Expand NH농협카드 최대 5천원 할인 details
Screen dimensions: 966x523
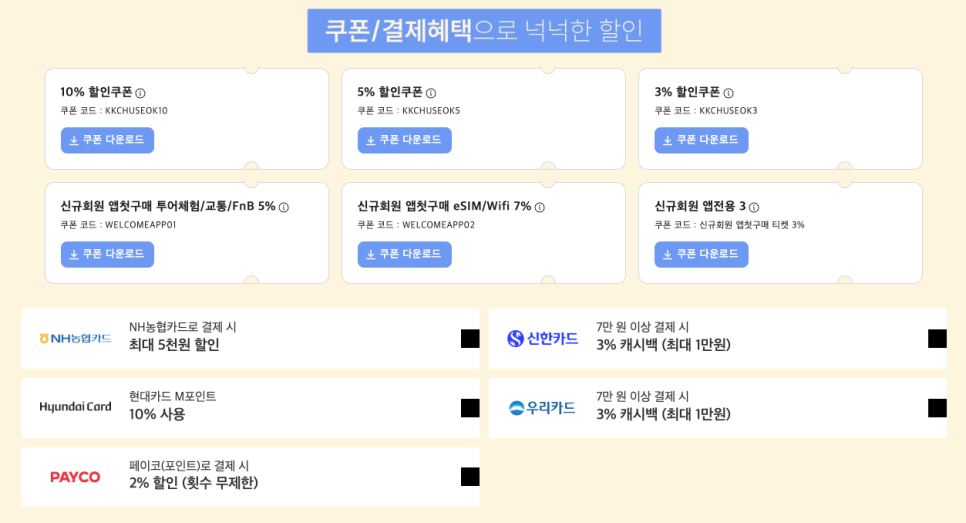coord(470,338)
